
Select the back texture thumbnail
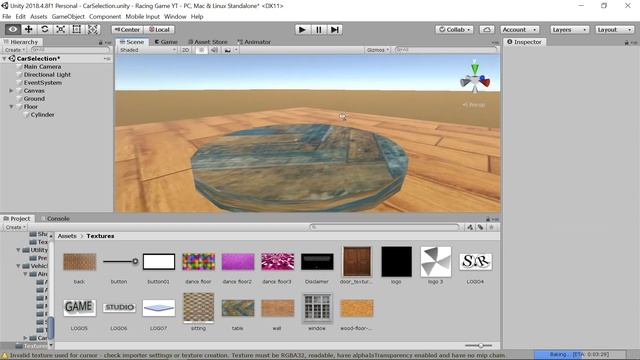(80, 262)
